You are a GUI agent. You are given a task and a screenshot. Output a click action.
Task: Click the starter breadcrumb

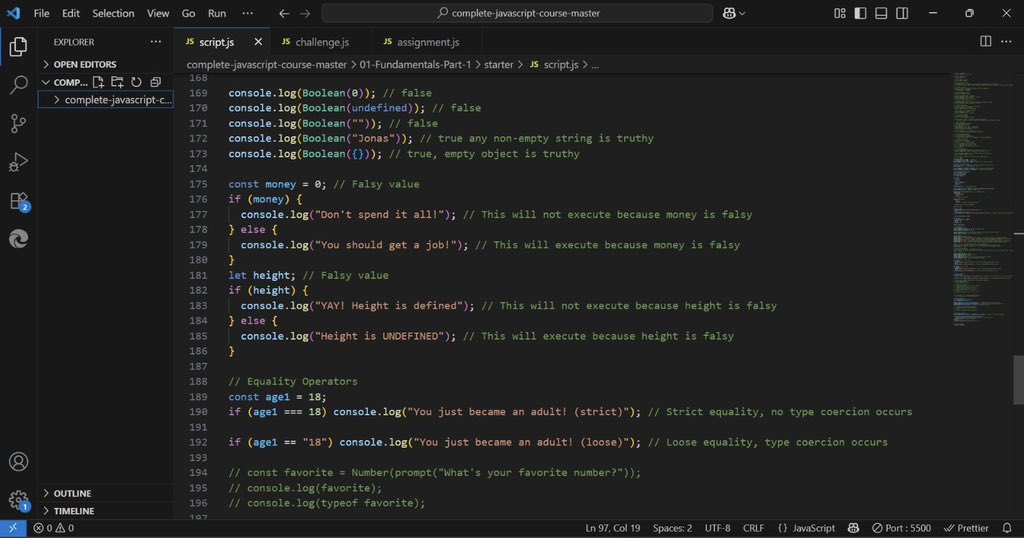click(498, 65)
